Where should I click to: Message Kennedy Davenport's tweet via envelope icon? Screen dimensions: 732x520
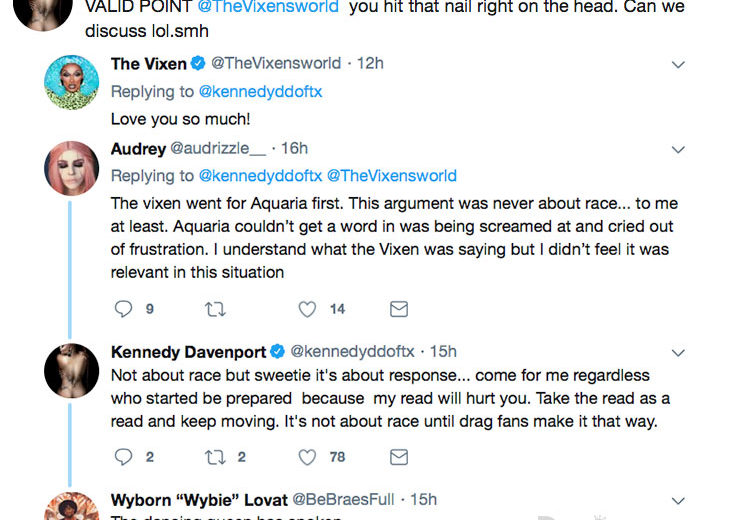(398, 457)
